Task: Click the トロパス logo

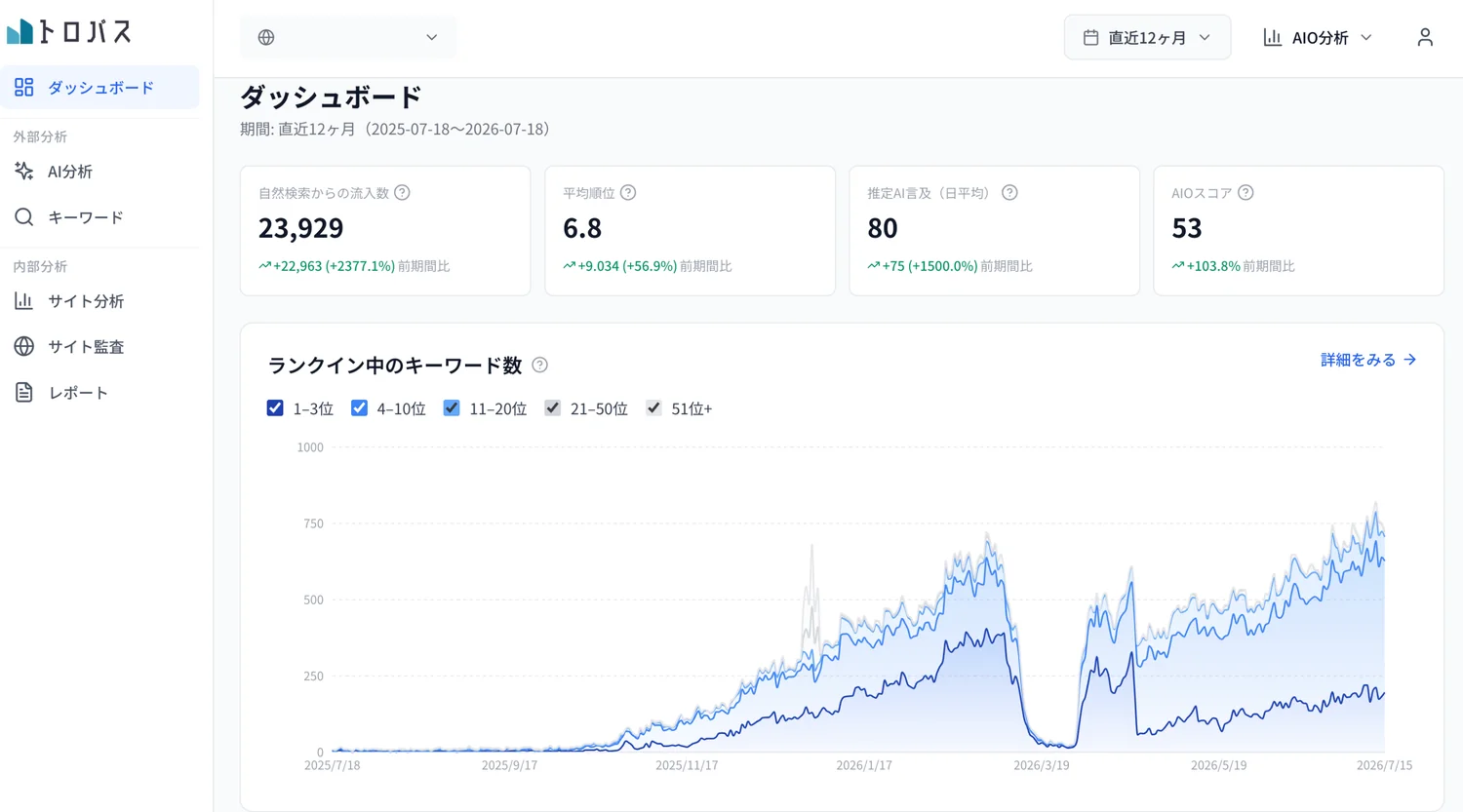Action: (68, 32)
